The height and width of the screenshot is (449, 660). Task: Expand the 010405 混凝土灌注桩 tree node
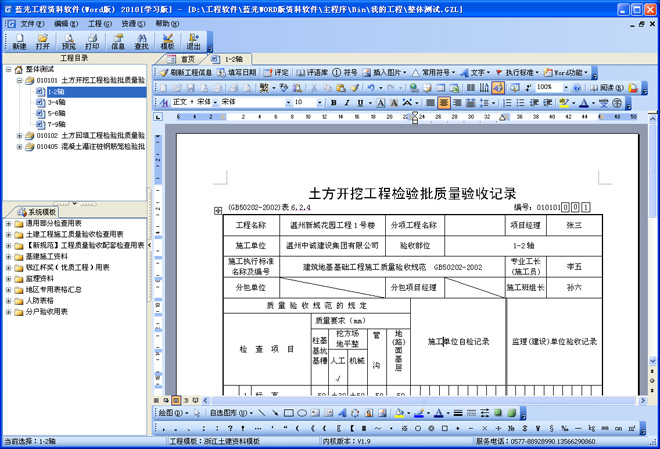19,146
